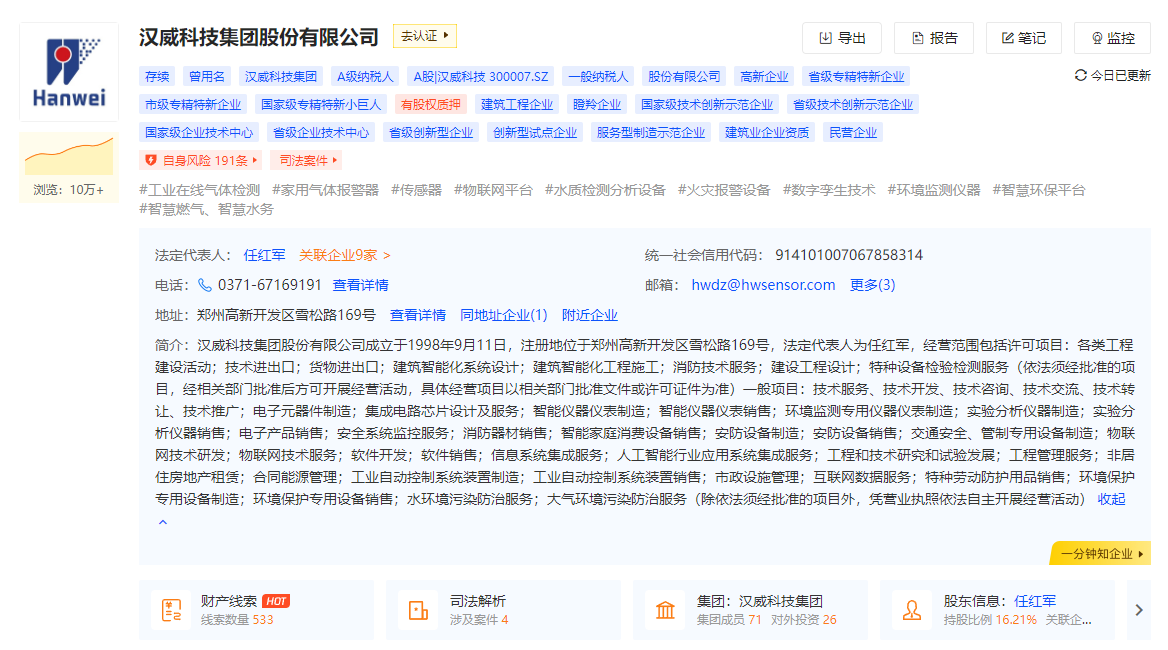Select the 省级企业技术中心 tag
Viewport: 1168px width, 650px height.
tap(321, 133)
